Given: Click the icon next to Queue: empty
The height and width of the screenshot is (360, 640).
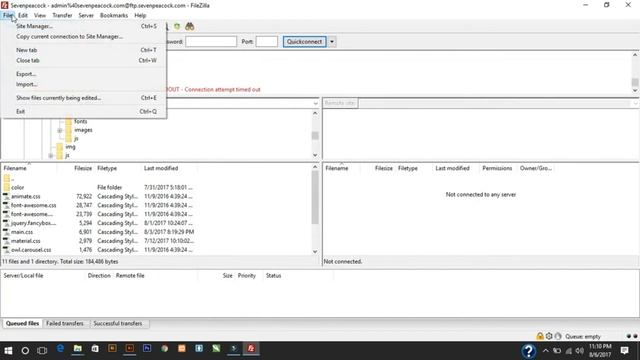Looking at the screenshot, I should point(558,336).
